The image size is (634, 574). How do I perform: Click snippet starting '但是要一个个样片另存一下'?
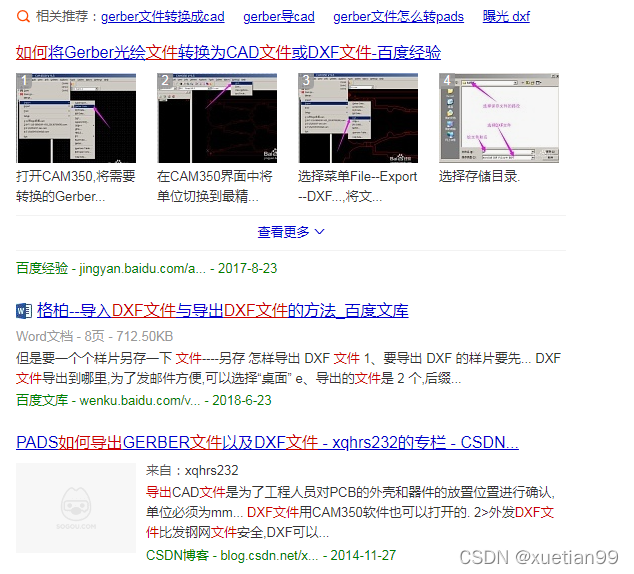point(289,368)
